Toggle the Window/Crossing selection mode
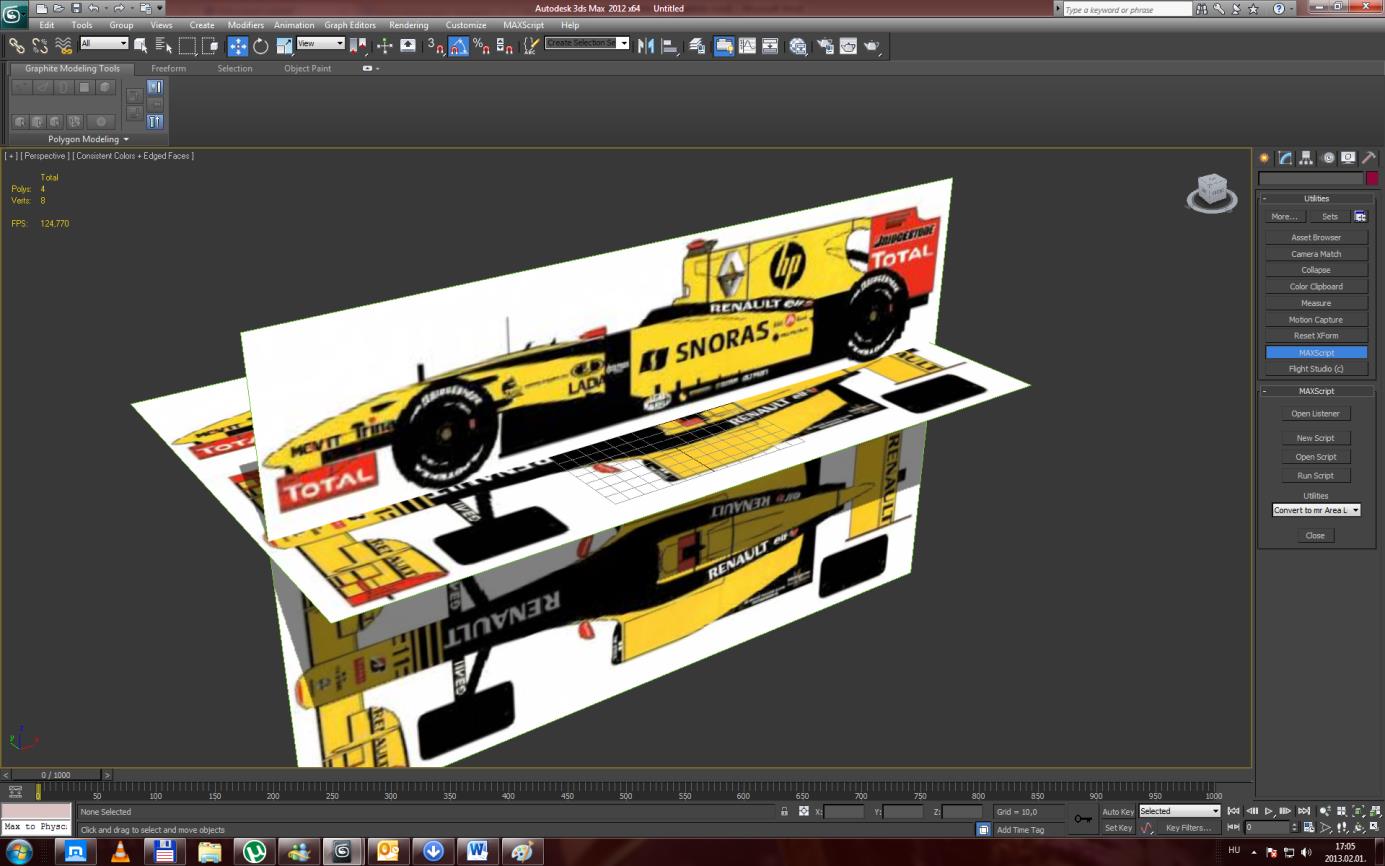 click(x=210, y=45)
